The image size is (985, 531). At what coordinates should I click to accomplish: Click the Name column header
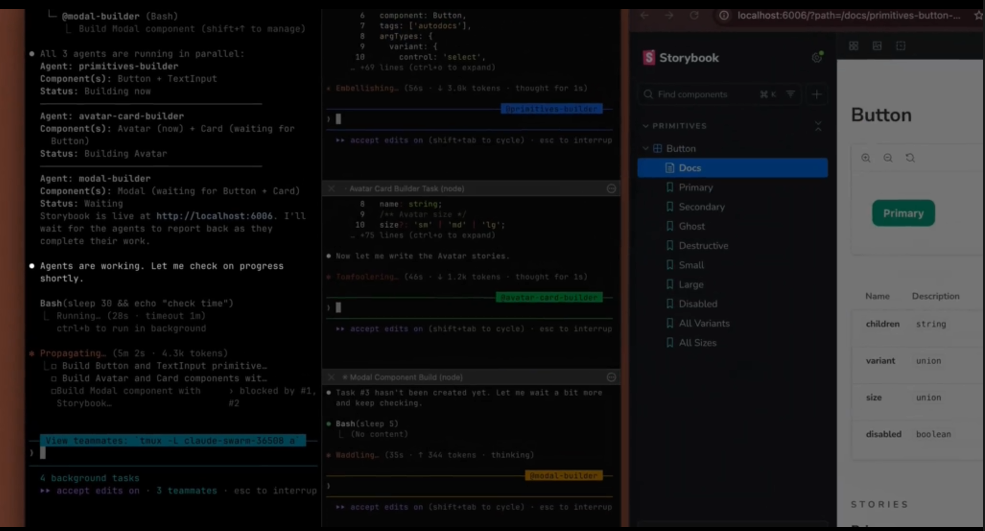pyautogui.click(x=877, y=296)
